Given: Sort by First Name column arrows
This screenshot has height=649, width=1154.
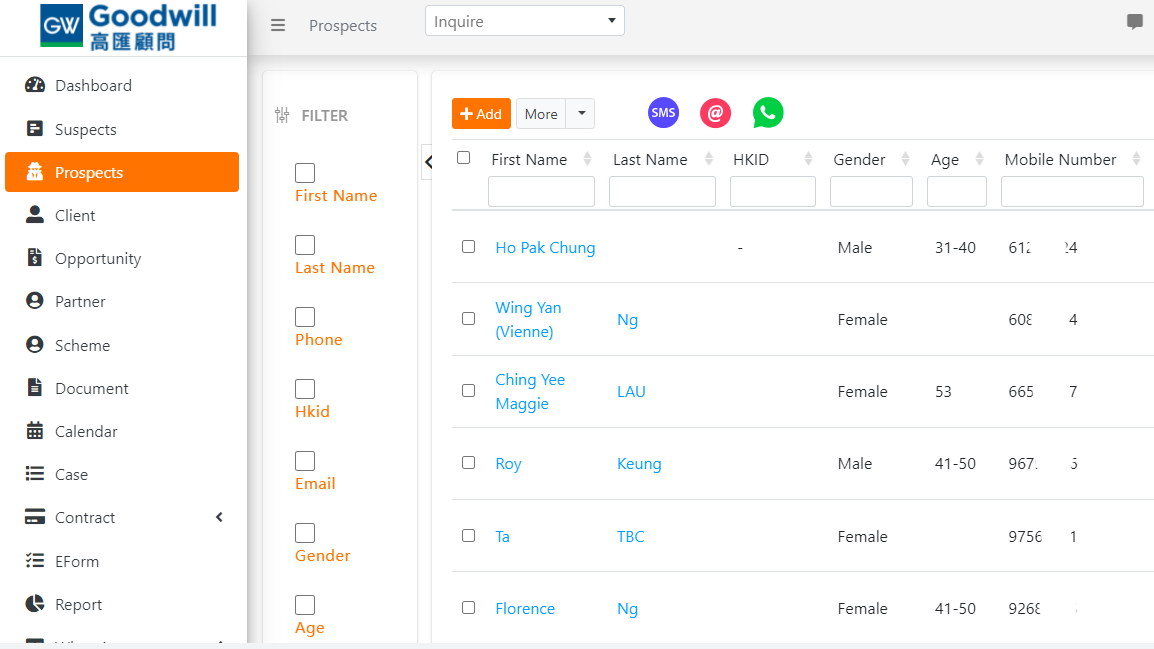Looking at the screenshot, I should click(x=587, y=159).
